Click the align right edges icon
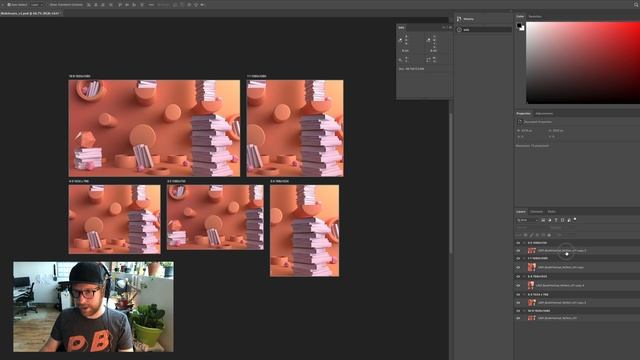The image size is (640, 360). pos(103,4)
